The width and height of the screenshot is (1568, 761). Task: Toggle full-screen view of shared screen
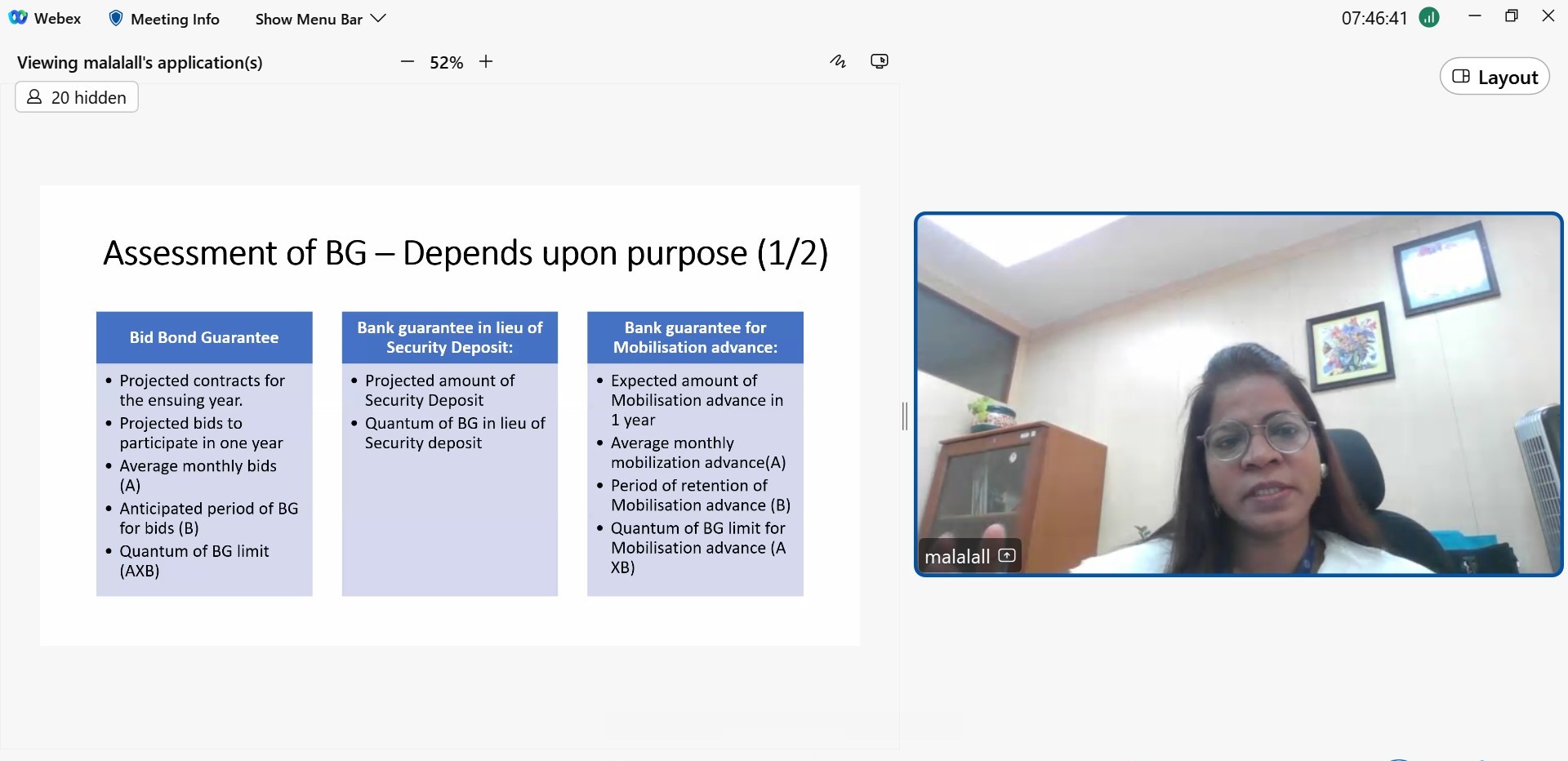[x=880, y=61]
